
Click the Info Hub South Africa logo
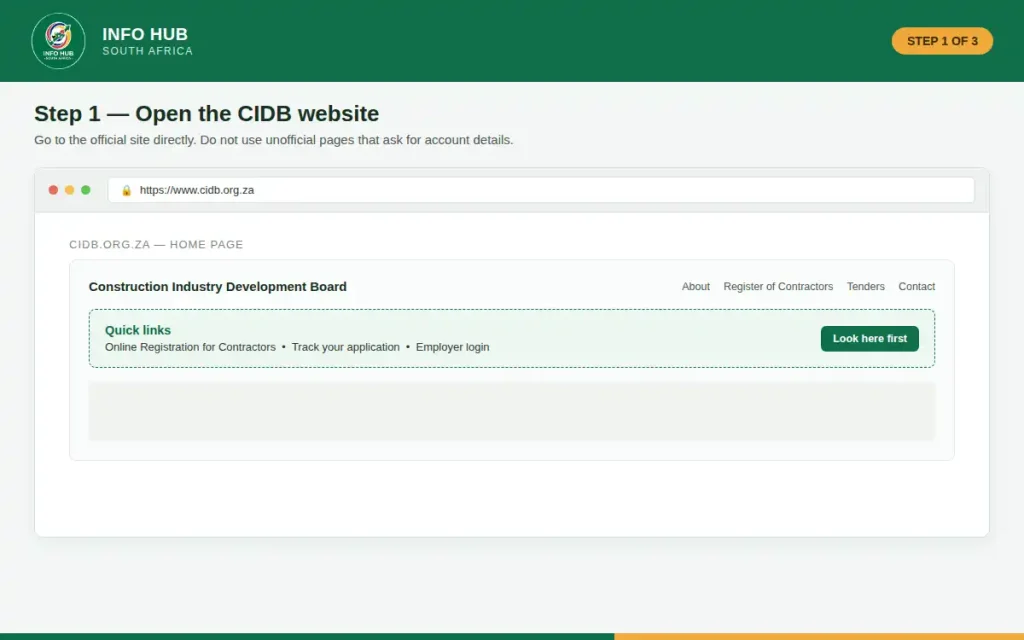[58, 40]
